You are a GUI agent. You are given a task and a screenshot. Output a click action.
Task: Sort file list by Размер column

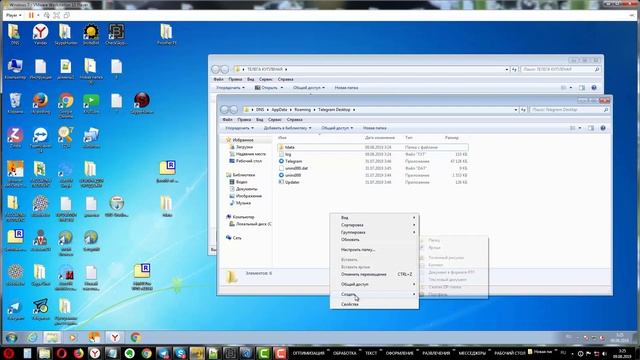click(452, 138)
